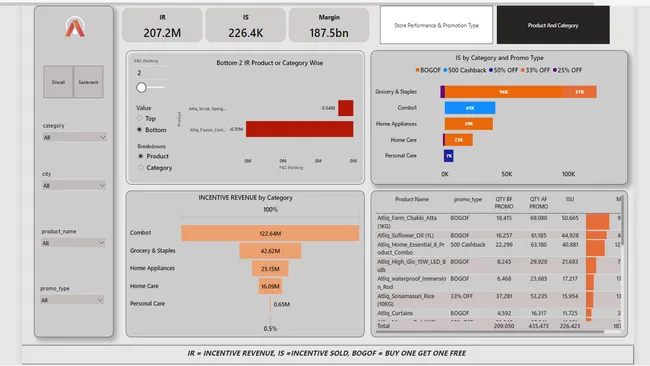Click the 50% OFF legend marker
Viewport: 650px width, 366px height.
[491, 70]
